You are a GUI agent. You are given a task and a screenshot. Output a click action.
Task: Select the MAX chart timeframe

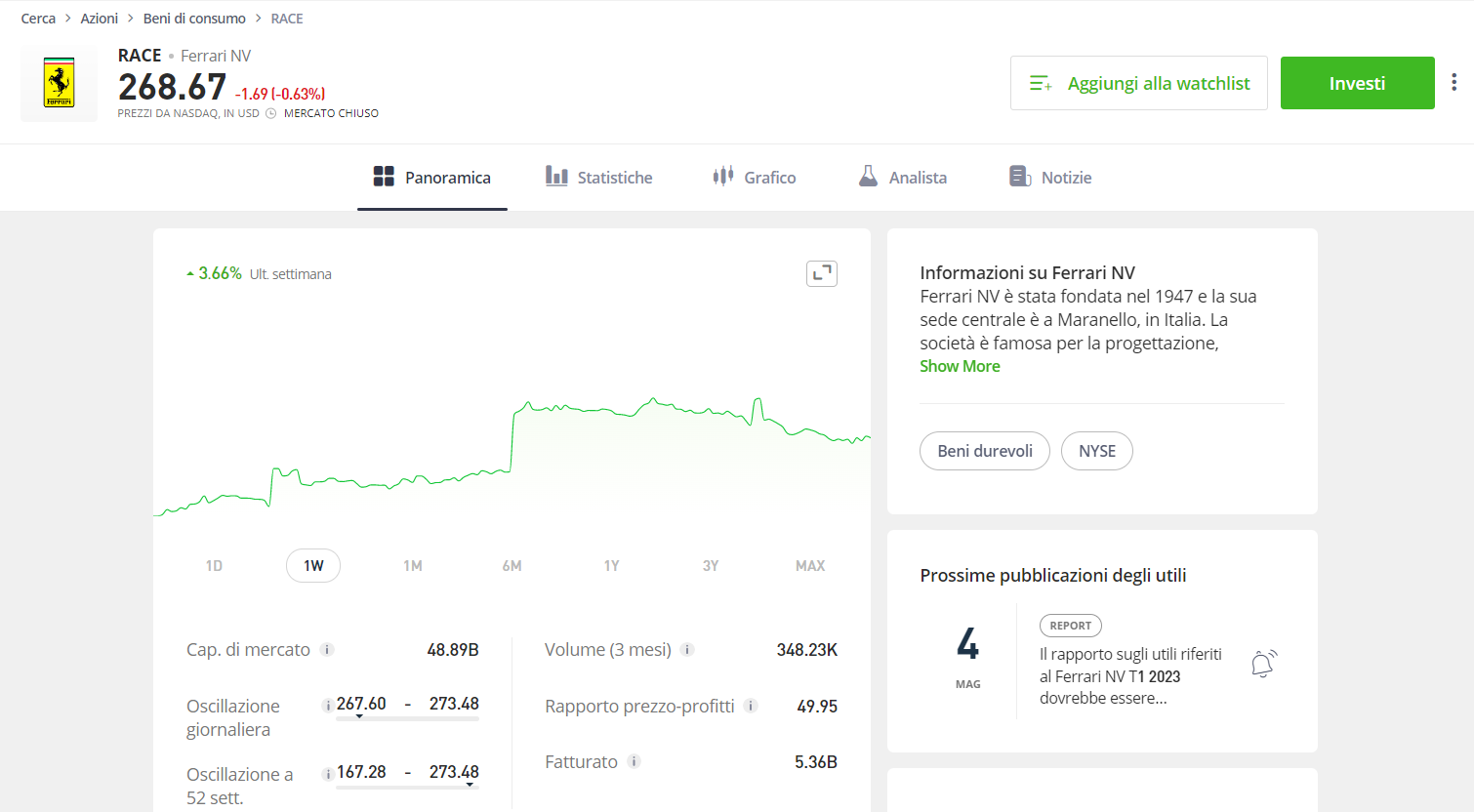(x=810, y=566)
